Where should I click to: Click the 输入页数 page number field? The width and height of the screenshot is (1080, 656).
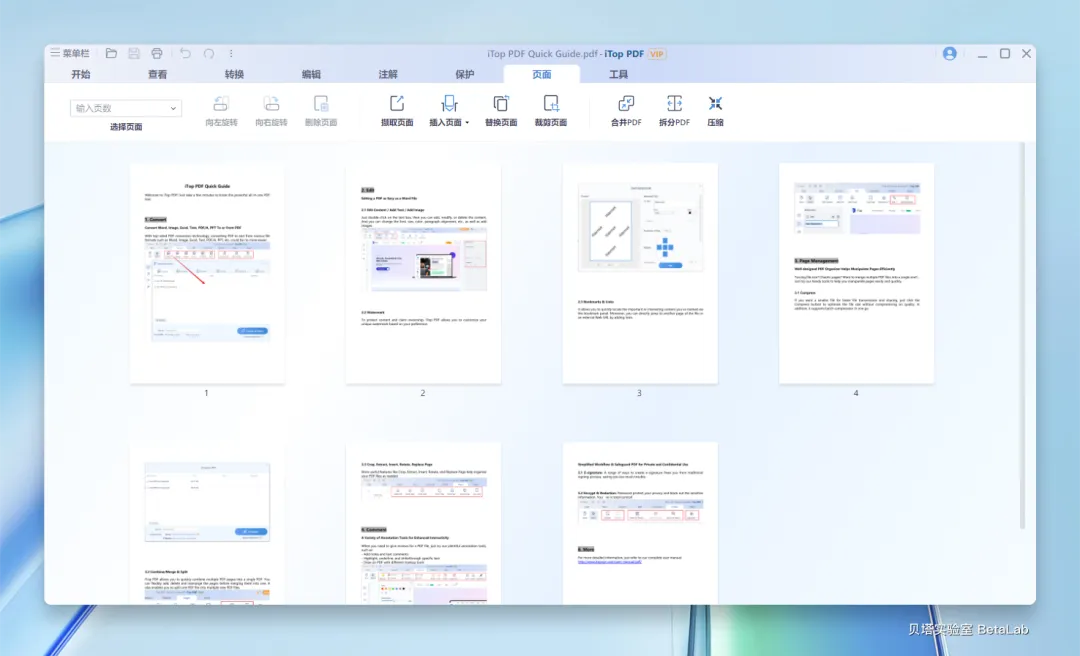click(125, 108)
